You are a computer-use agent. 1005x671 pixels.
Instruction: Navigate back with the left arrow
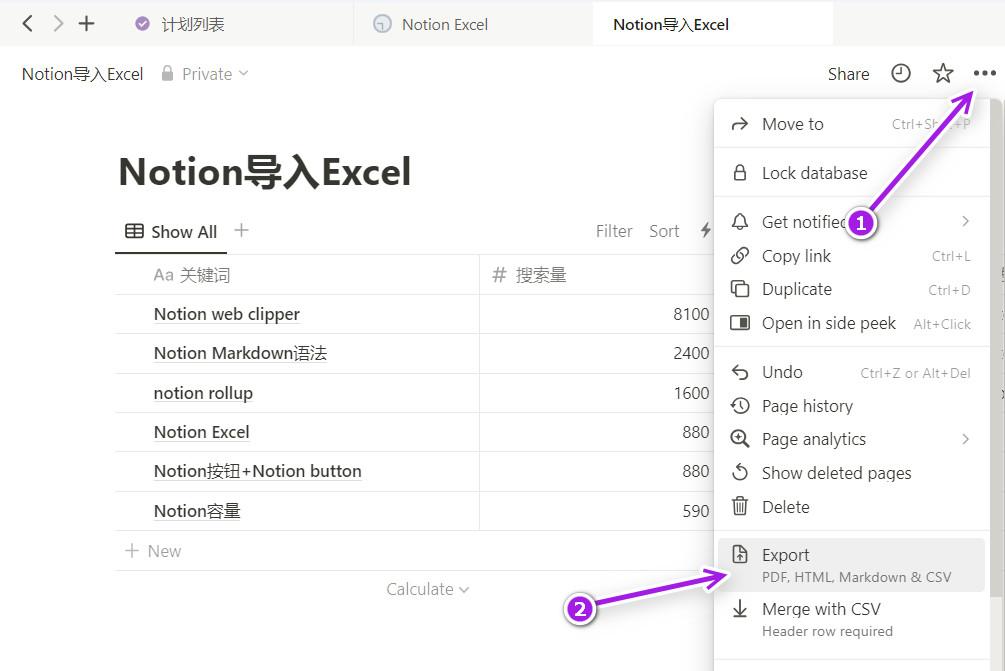(25, 22)
